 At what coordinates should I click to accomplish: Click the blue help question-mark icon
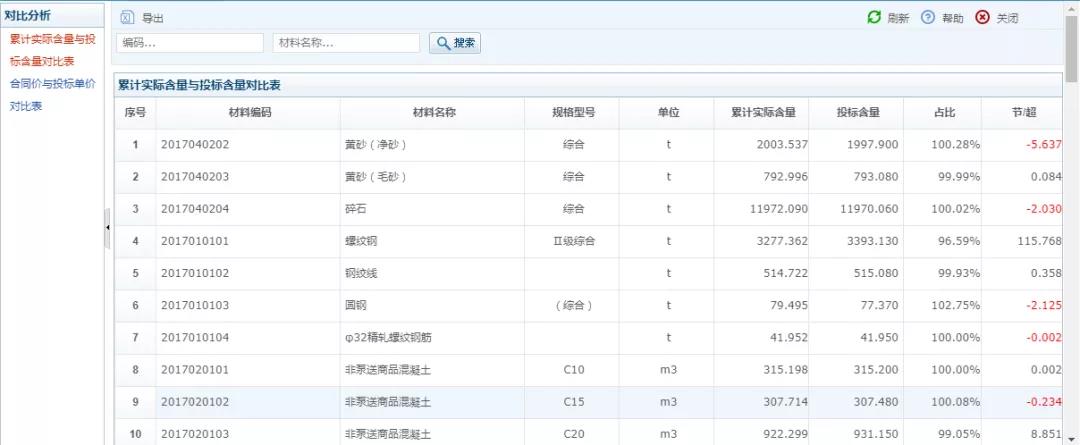point(928,18)
